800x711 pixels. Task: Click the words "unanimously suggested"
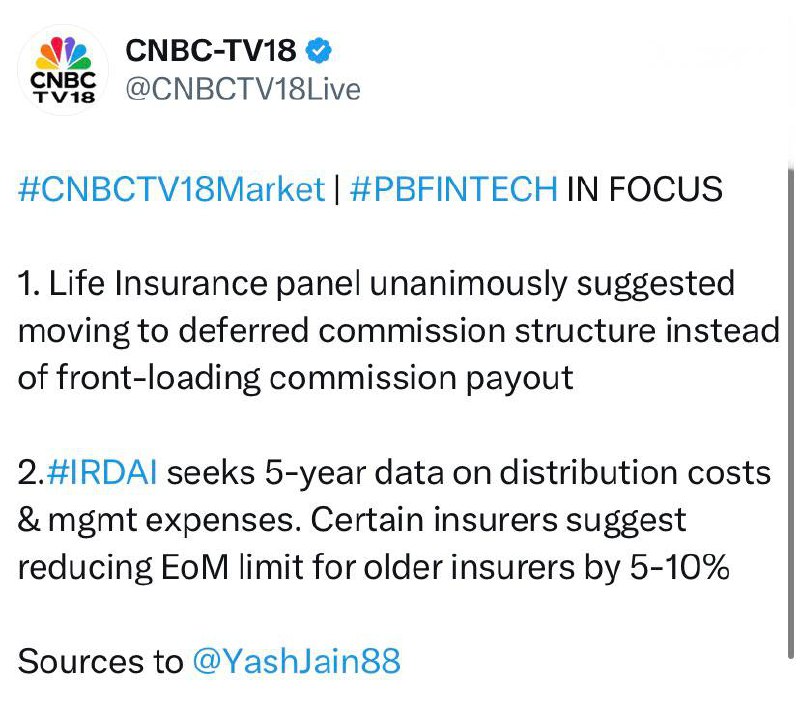point(553,283)
